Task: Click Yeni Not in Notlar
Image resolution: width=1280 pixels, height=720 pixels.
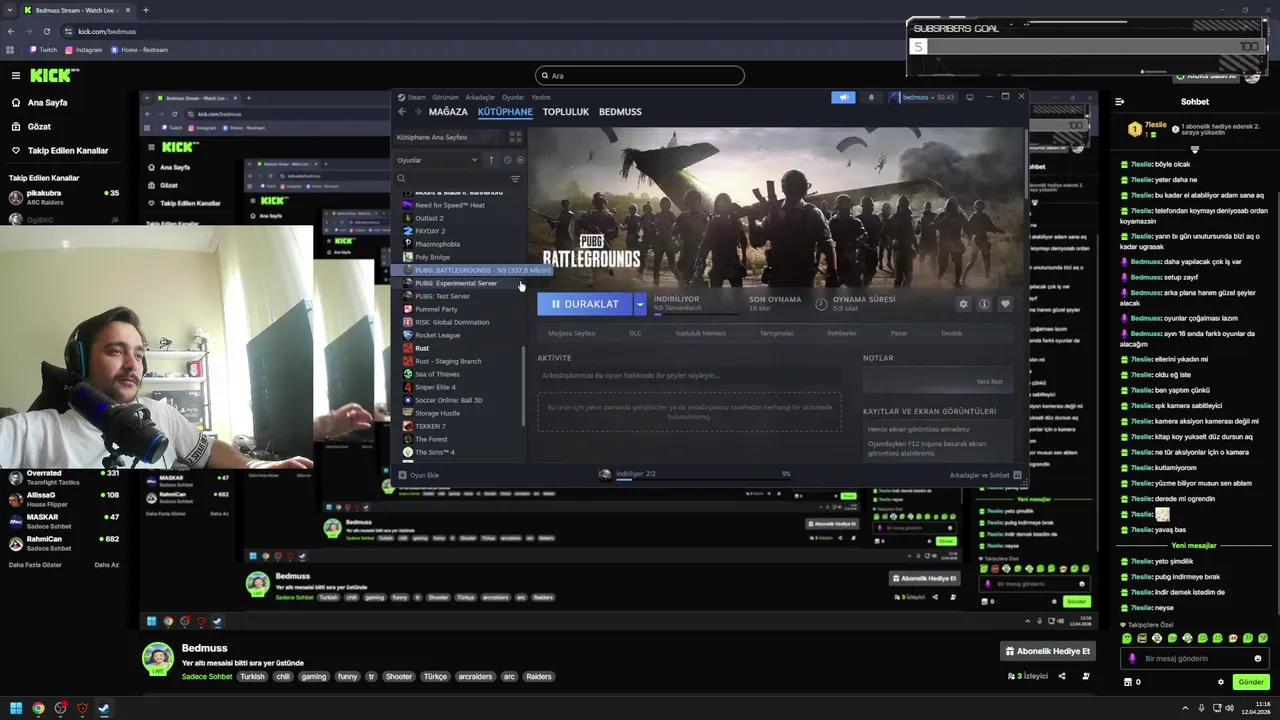Action: coord(989,382)
